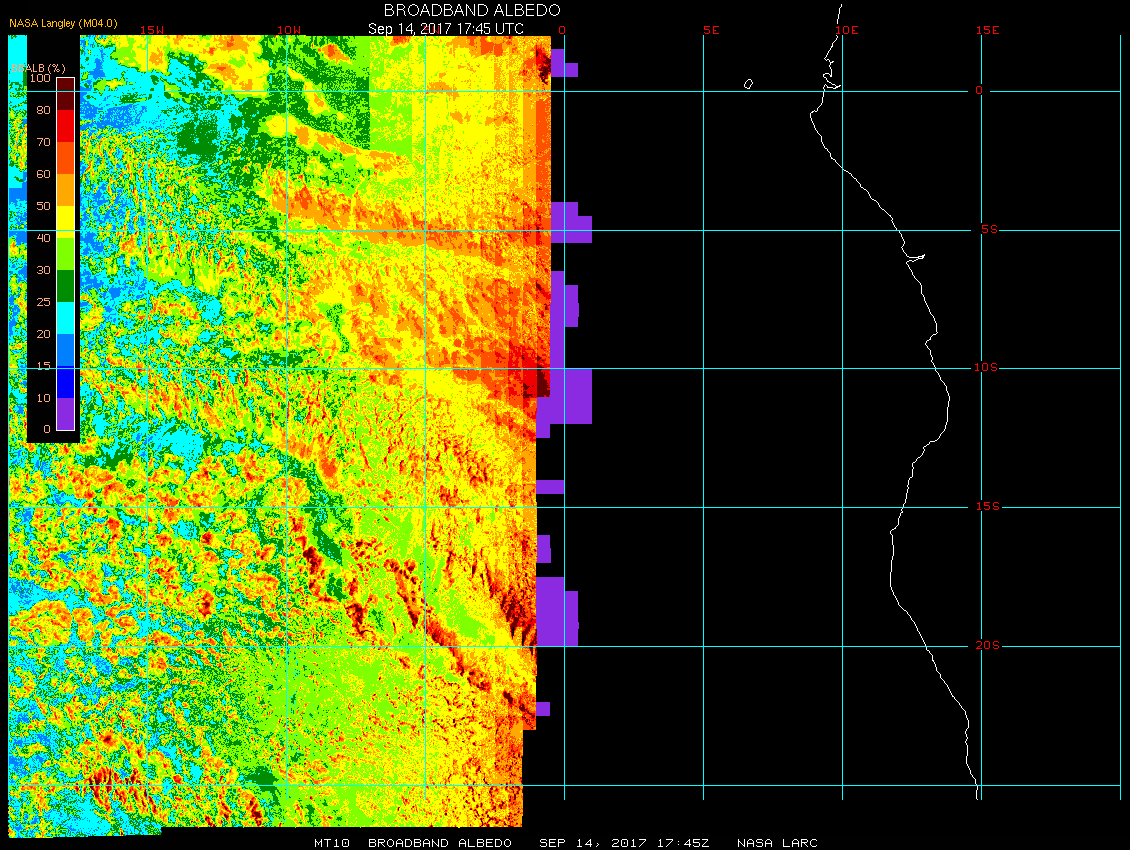The width and height of the screenshot is (1130, 850).
Task: Pick the purple swatch in the legend bar
Action: pyautogui.click(x=66, y=414)
